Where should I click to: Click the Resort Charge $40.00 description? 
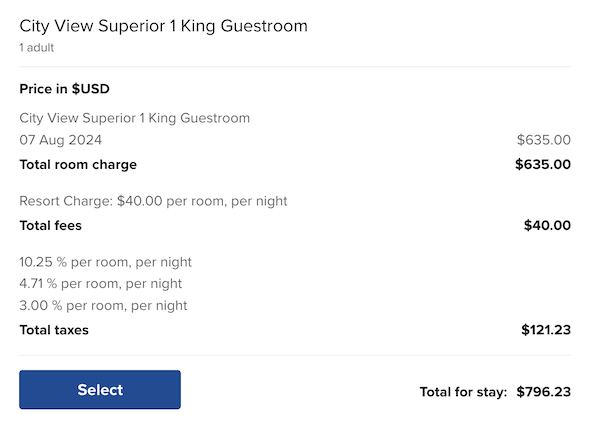(x=153, y=201)
